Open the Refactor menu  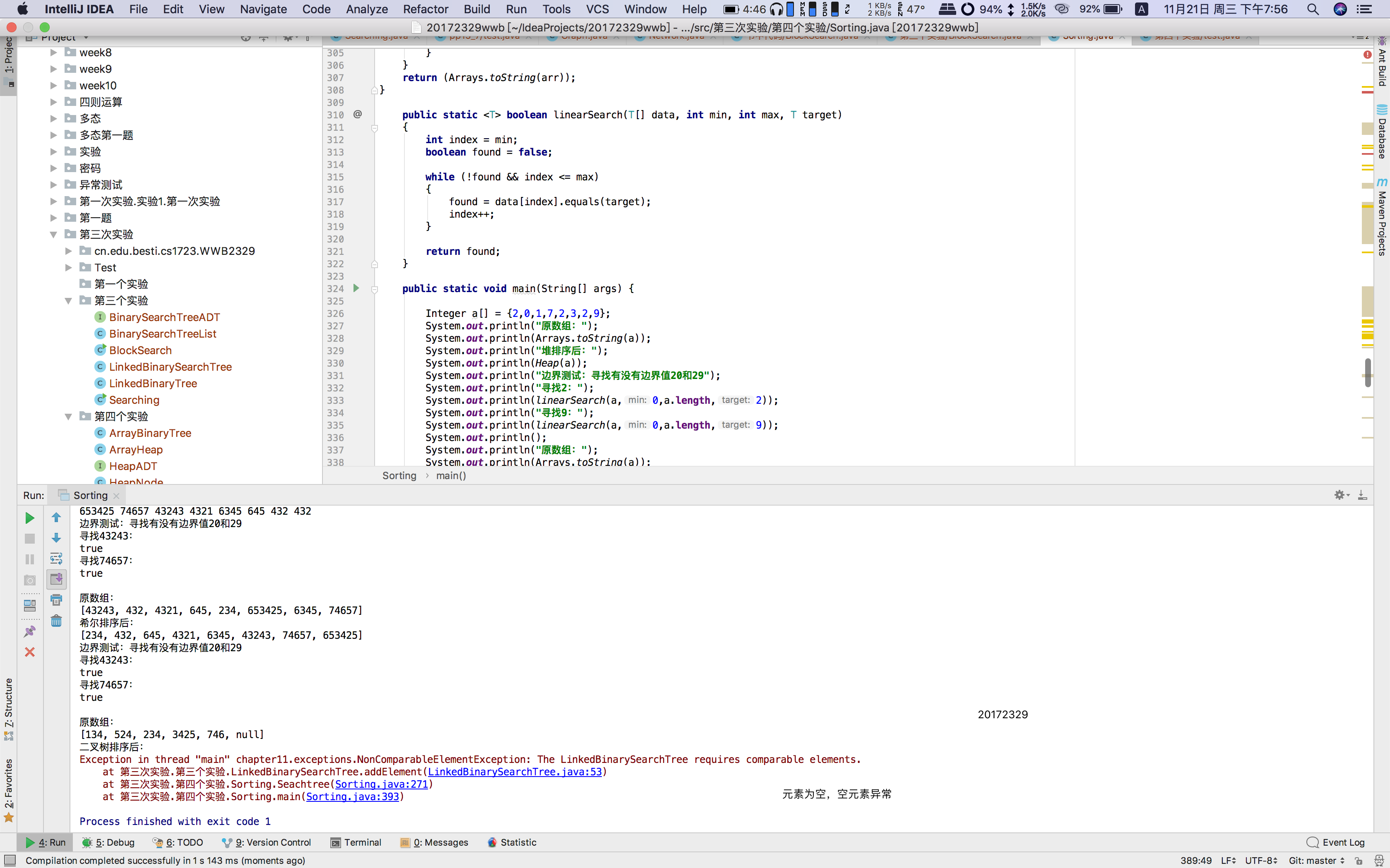pos(425,9)
